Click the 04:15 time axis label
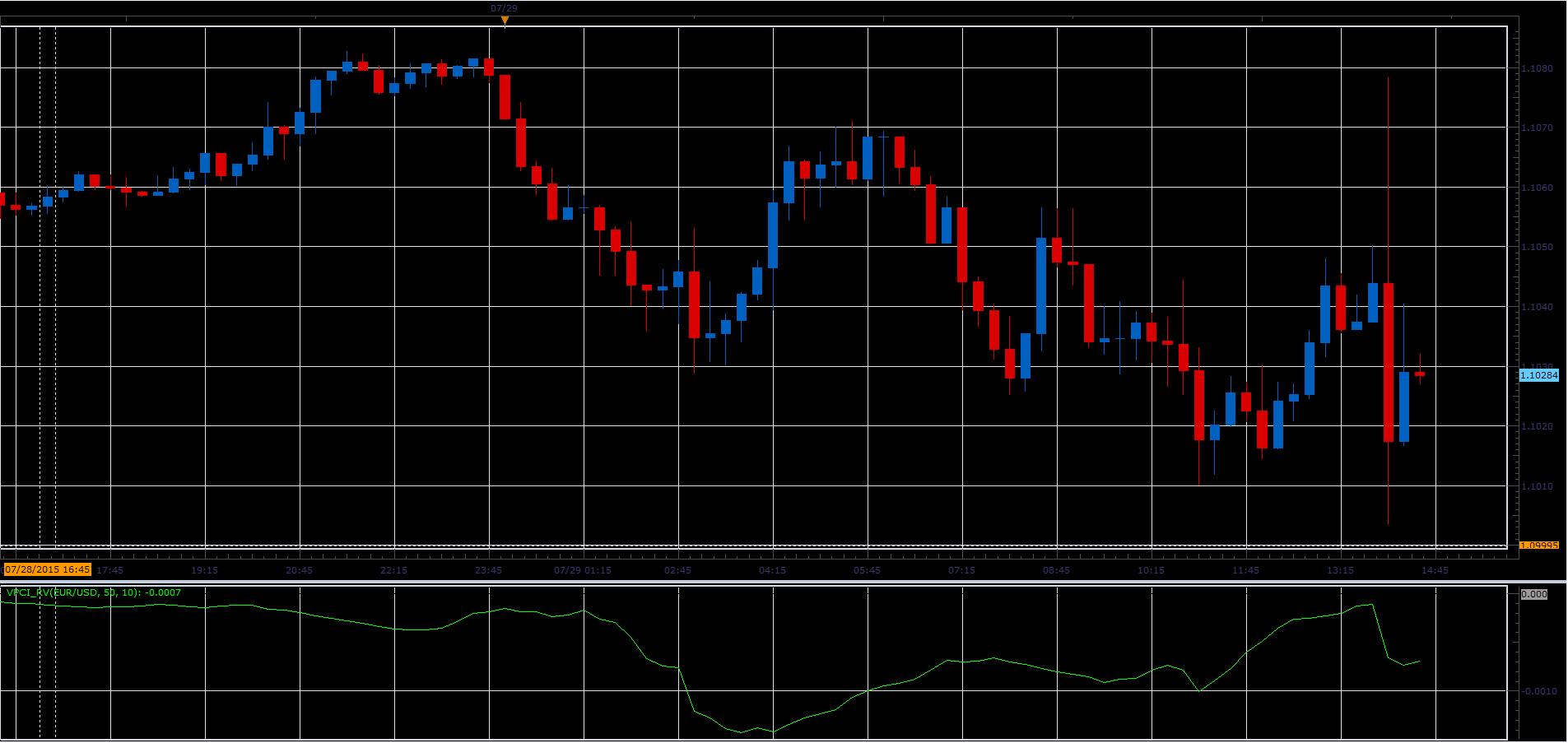The height and width of the screenshot is (743, 1568). pos(772,570)
